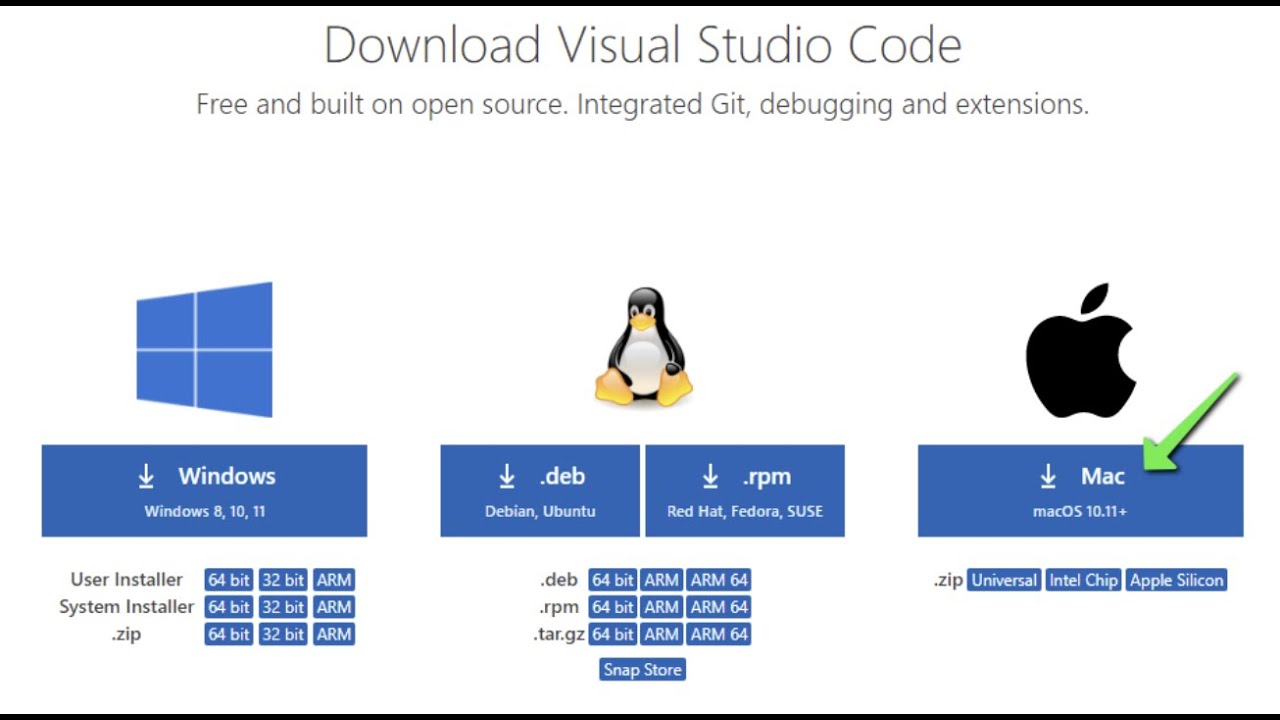This screenshot has width=1280, height=720.
Task: Click the Linux '.rpm' row label
Action: [559, 608]
